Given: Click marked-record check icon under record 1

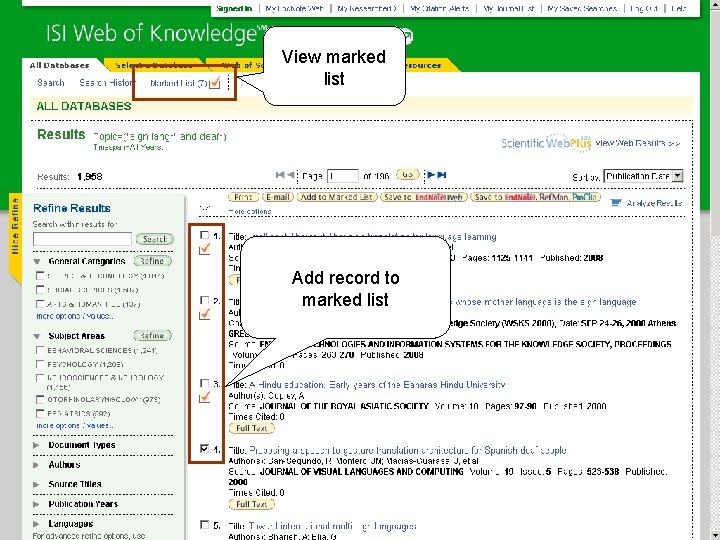Looking at the screenshot, I should [x=204, y=249].
